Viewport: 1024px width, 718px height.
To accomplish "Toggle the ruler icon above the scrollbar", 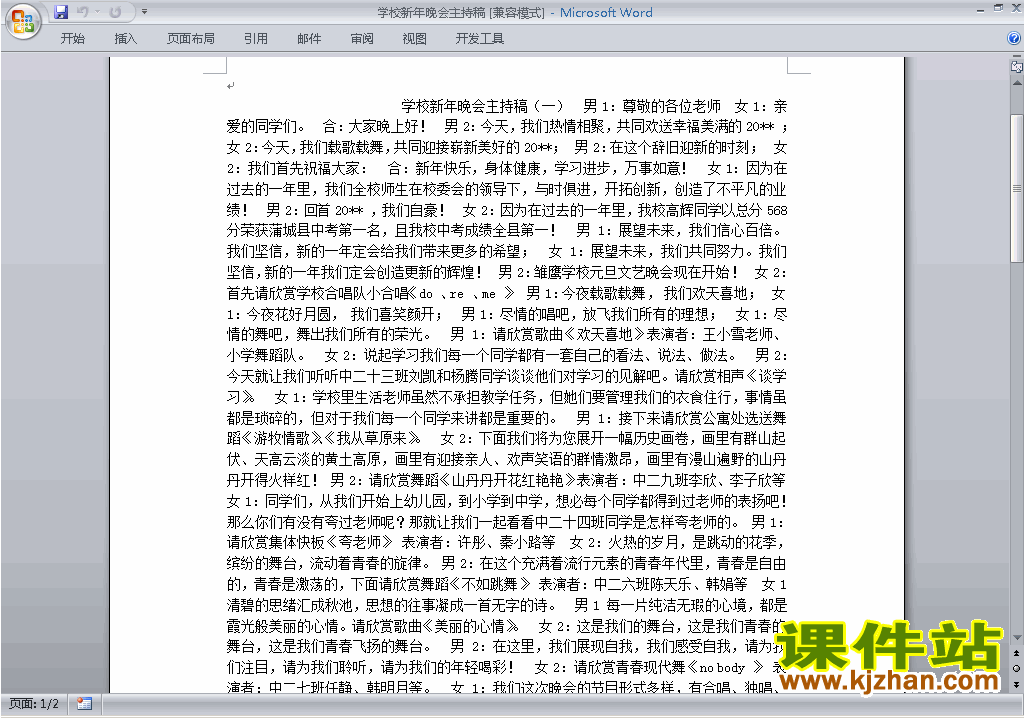I will tap(1017, 66).
